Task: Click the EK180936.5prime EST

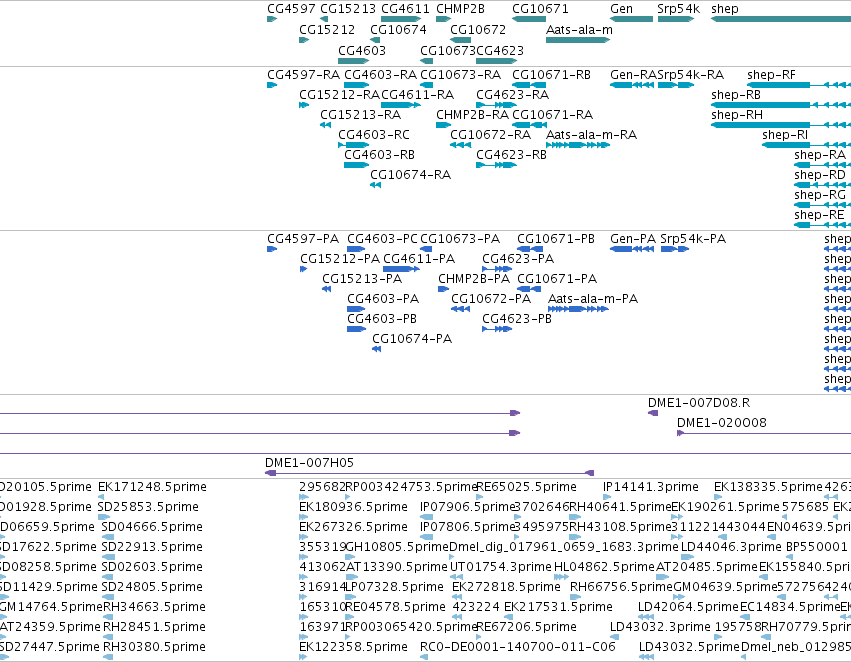Action: [303, 517]
